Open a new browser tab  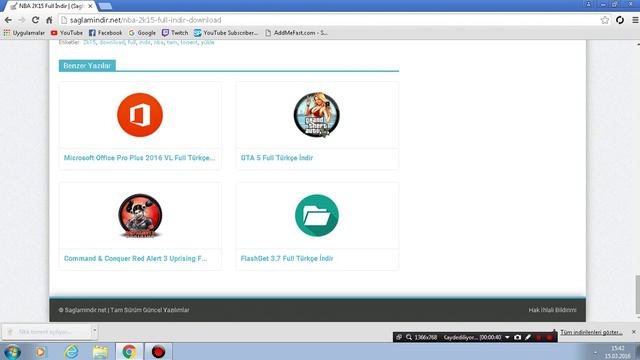click(x=105, y=6)
